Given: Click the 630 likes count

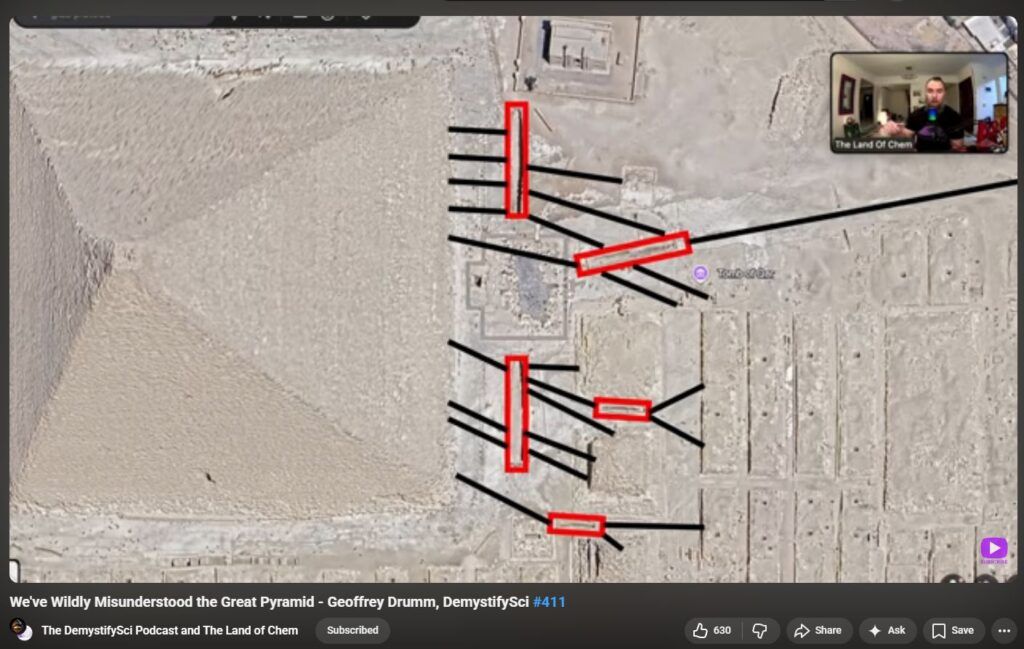Looking at the screenshot, I should 722,631.
